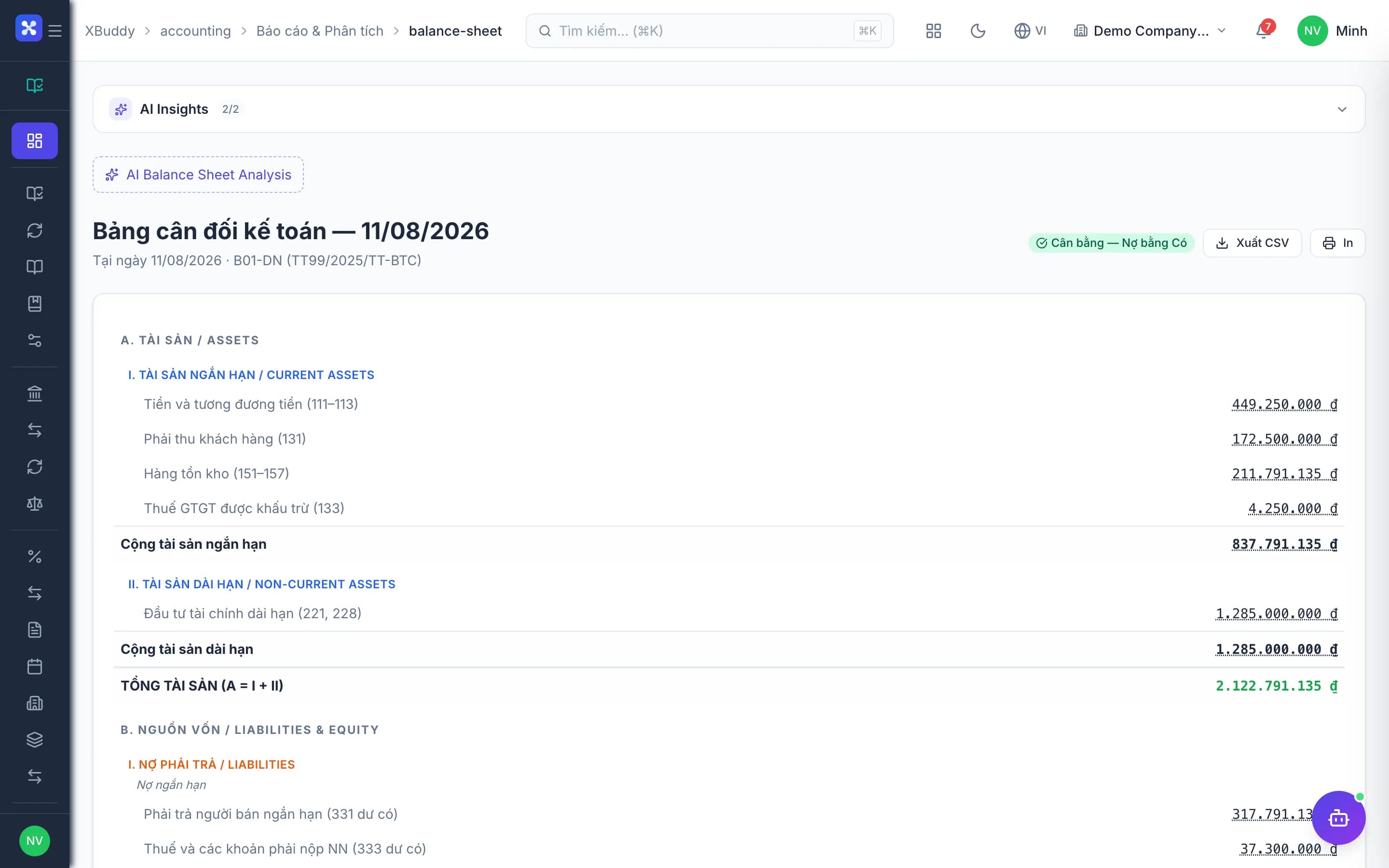Open the bank building sidebar icon
Viewport: 1389px width, 868px height.
34,393
